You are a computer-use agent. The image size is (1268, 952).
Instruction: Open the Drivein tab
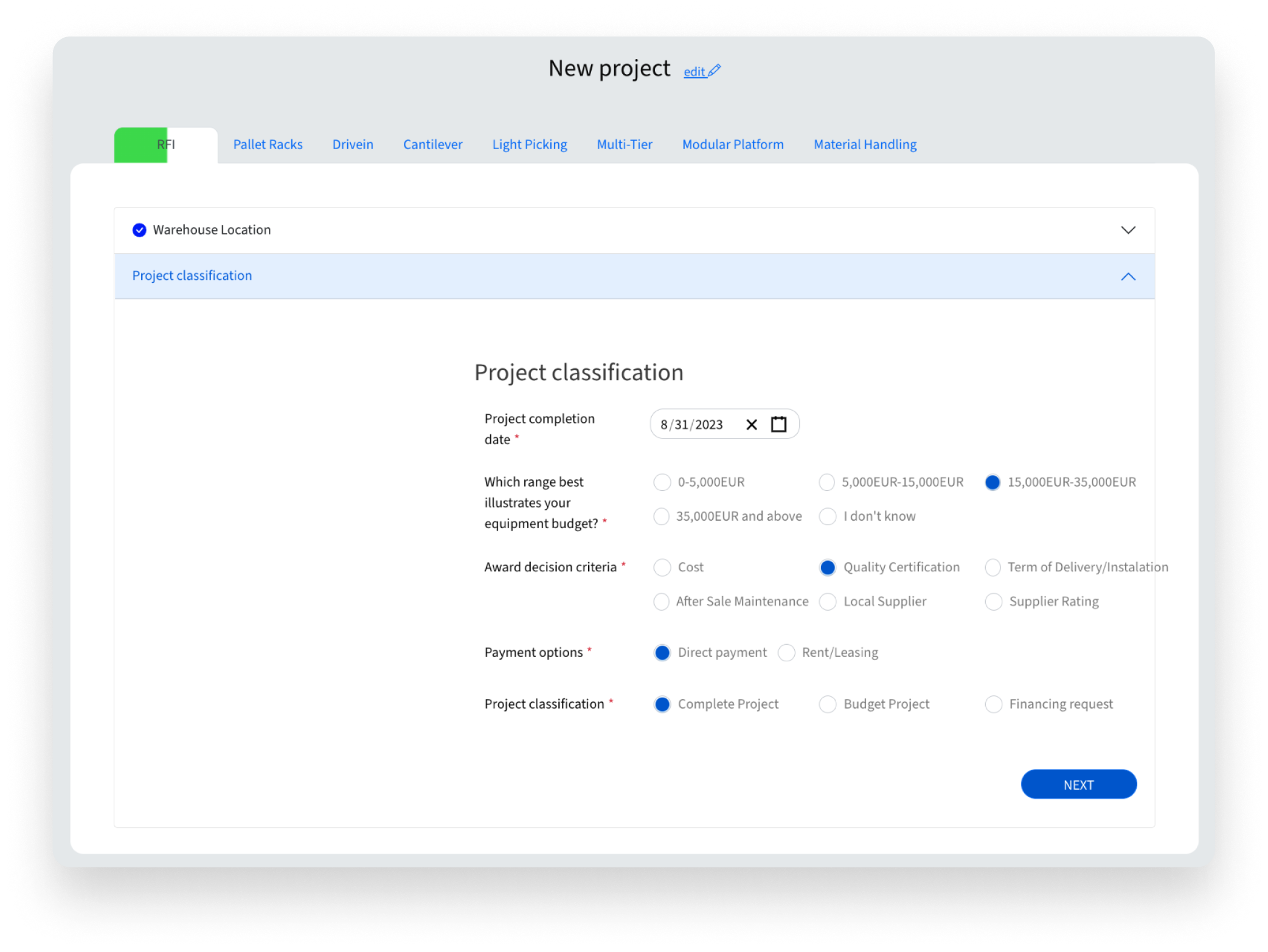tap(353, 145)
